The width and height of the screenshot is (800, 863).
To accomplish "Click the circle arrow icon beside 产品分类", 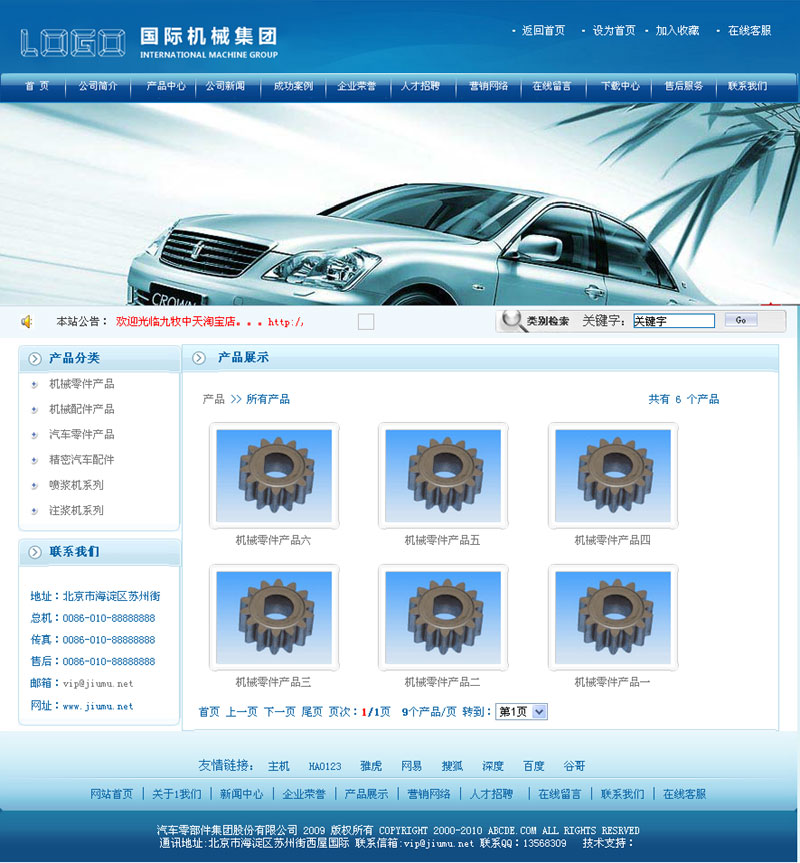I will tap(35, 359).
